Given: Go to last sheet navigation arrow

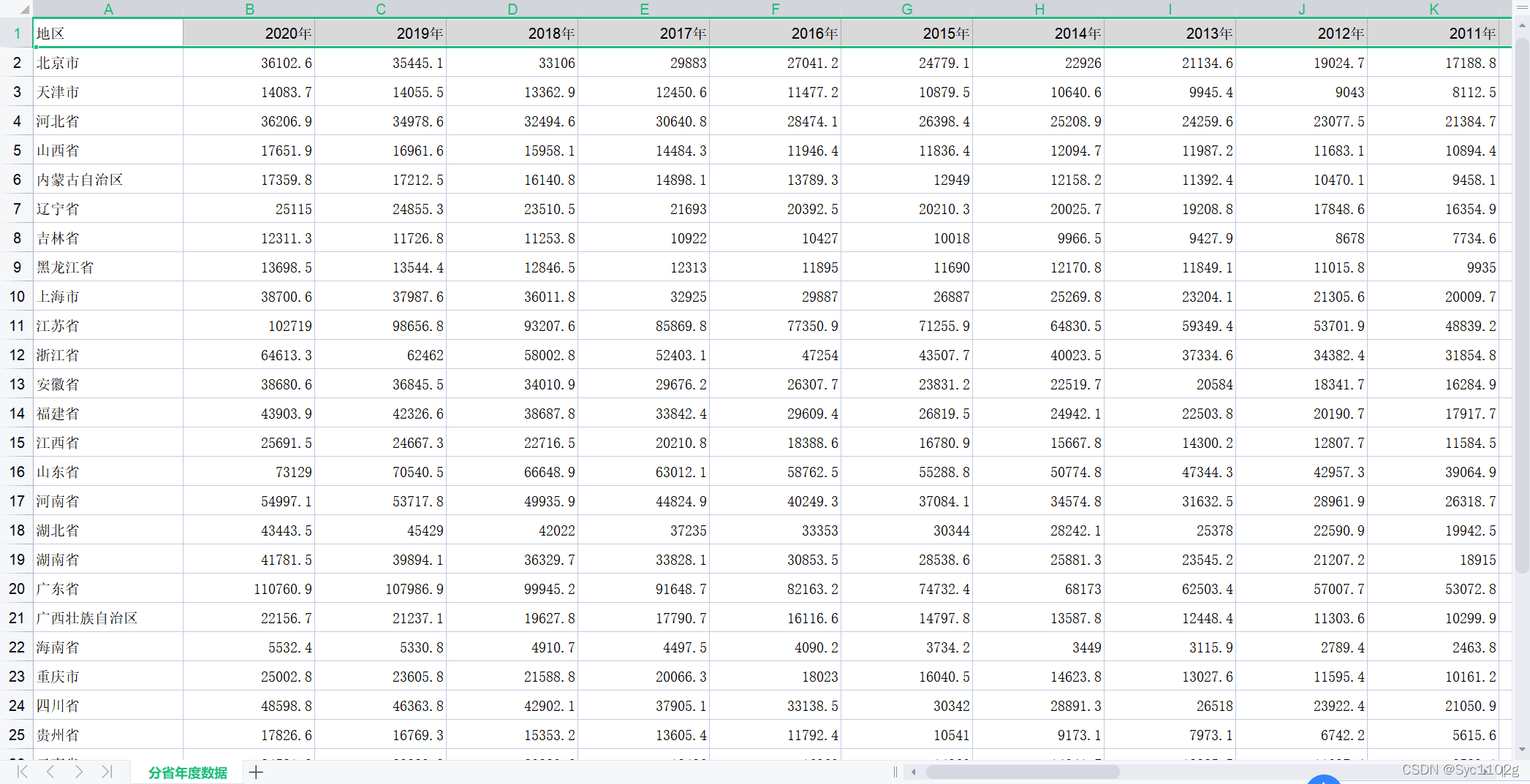Looking at the screenshot, I should click(x=107, y=772).
